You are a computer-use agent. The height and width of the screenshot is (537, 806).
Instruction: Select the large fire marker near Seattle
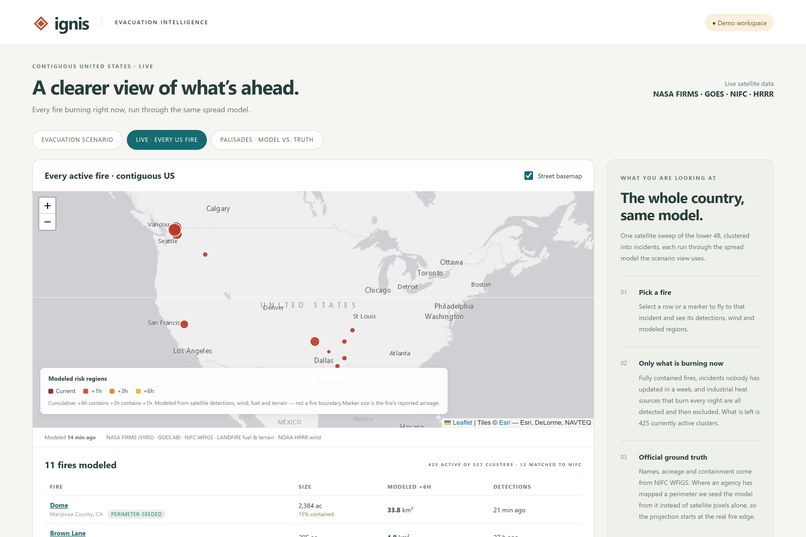tap(175, 230)
